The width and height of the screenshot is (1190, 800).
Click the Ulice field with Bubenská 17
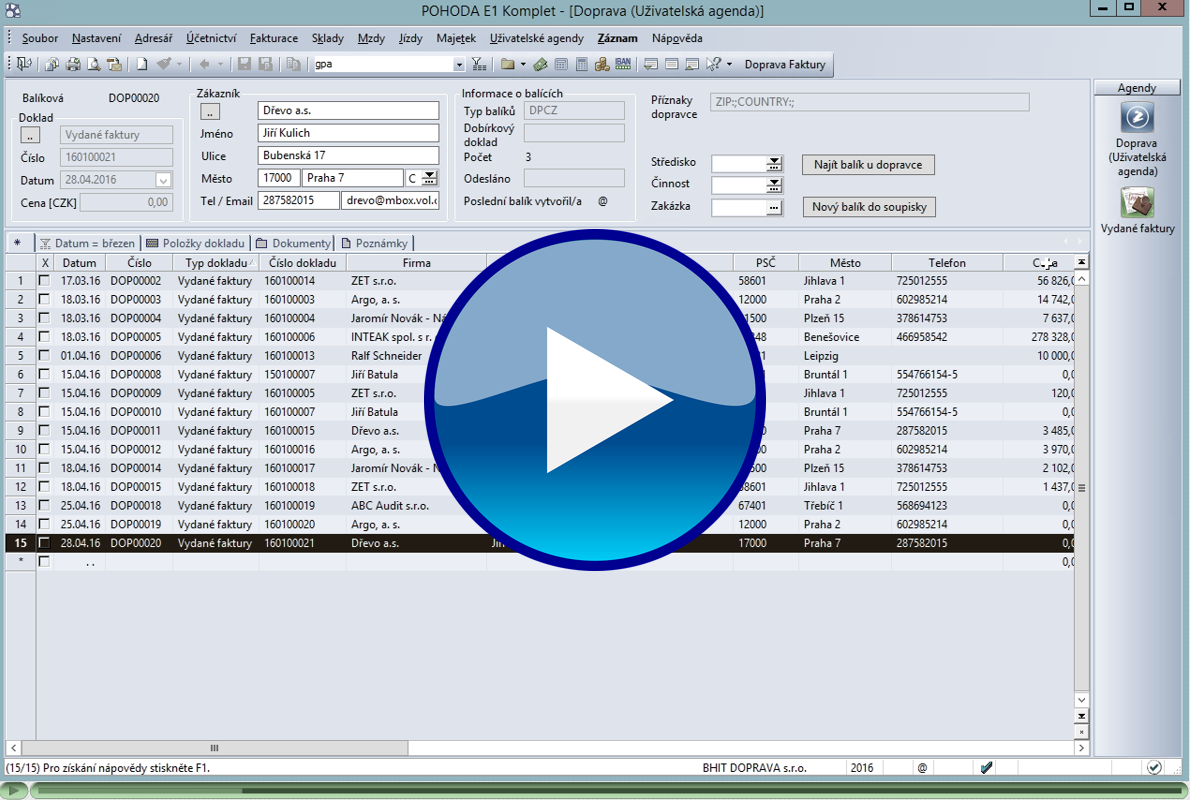(x=348, y=156)
